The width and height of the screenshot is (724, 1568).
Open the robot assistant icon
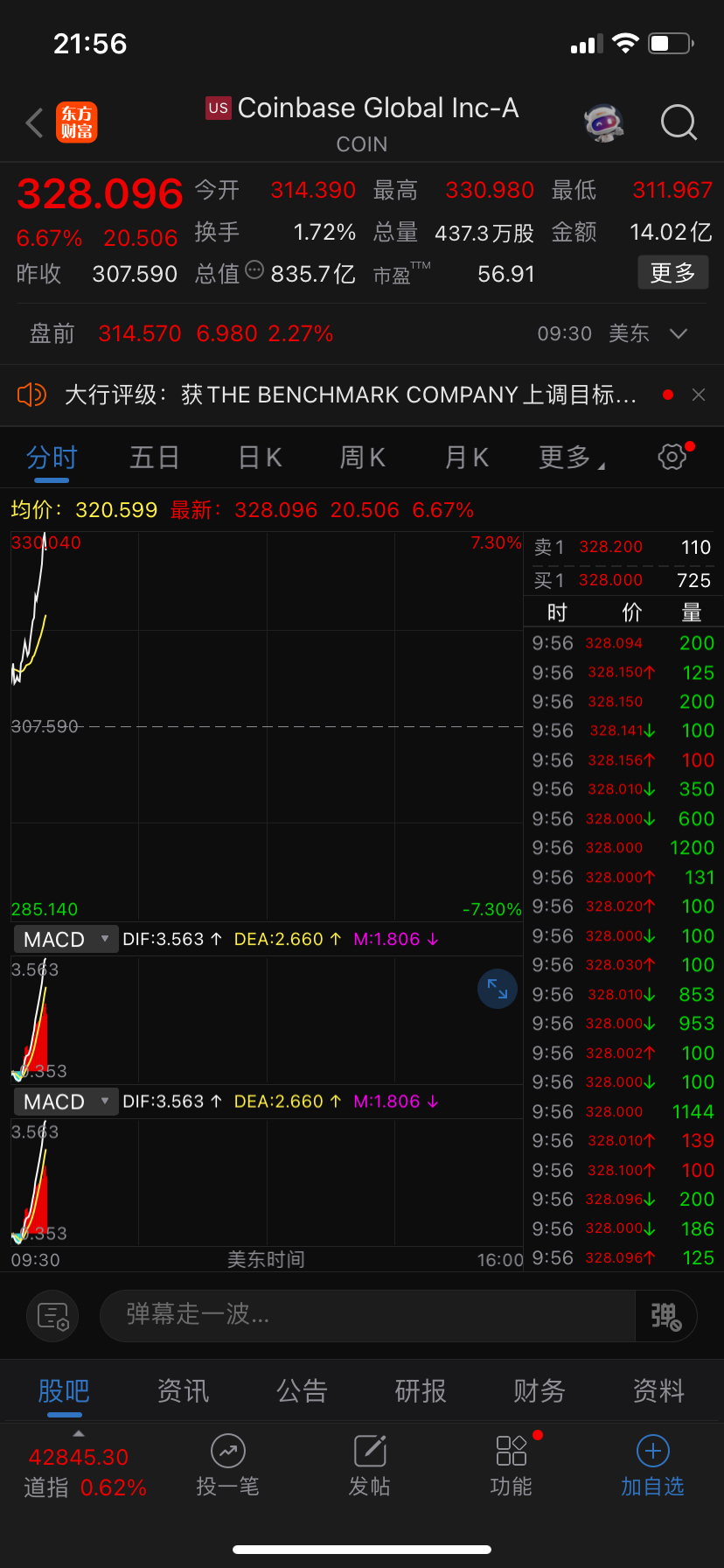[604, 122]
